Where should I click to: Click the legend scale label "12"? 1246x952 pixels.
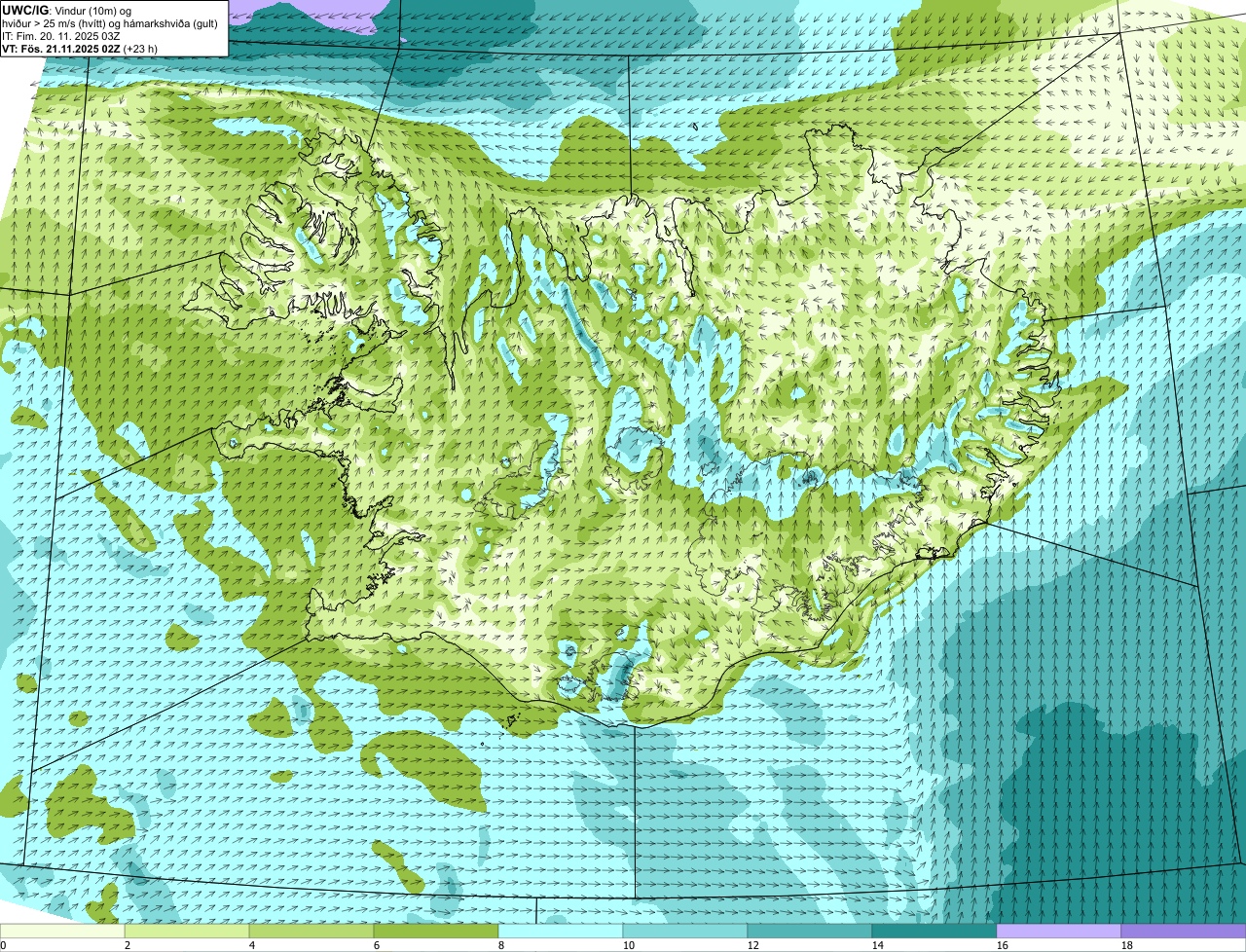tap(753, 945)
